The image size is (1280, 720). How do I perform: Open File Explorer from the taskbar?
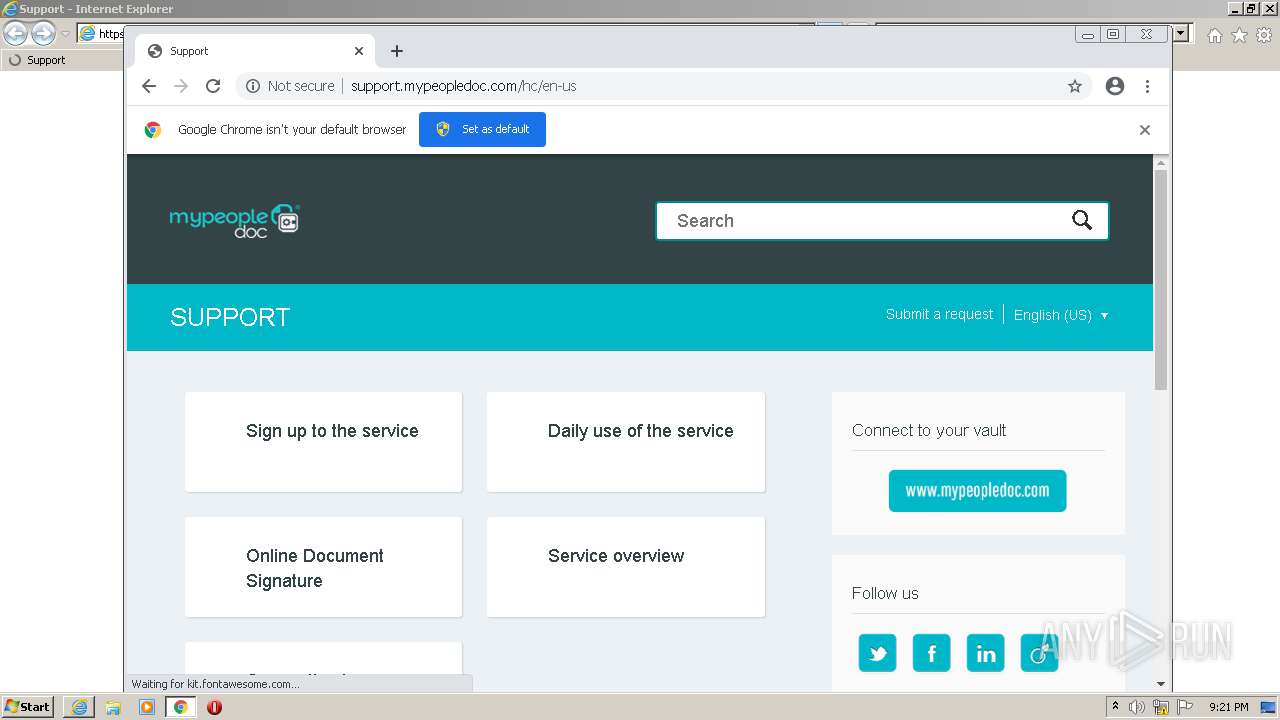tap(113, 707)
